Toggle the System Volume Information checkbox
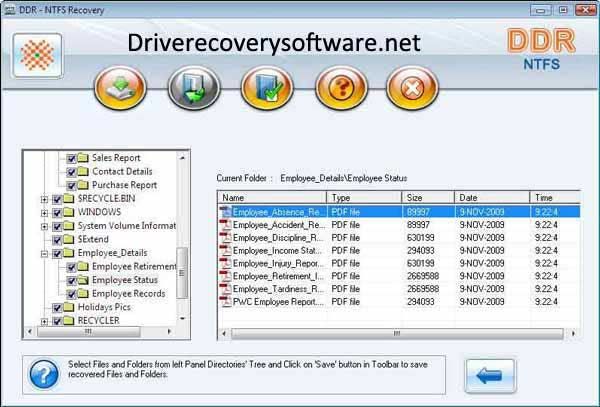 coord(57,226)
